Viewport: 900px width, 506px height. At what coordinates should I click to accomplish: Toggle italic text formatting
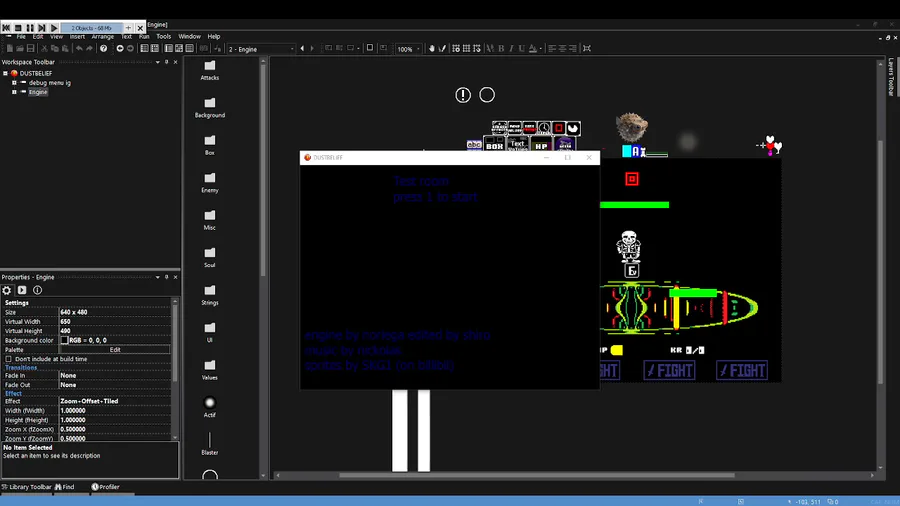tap(511, 49)
